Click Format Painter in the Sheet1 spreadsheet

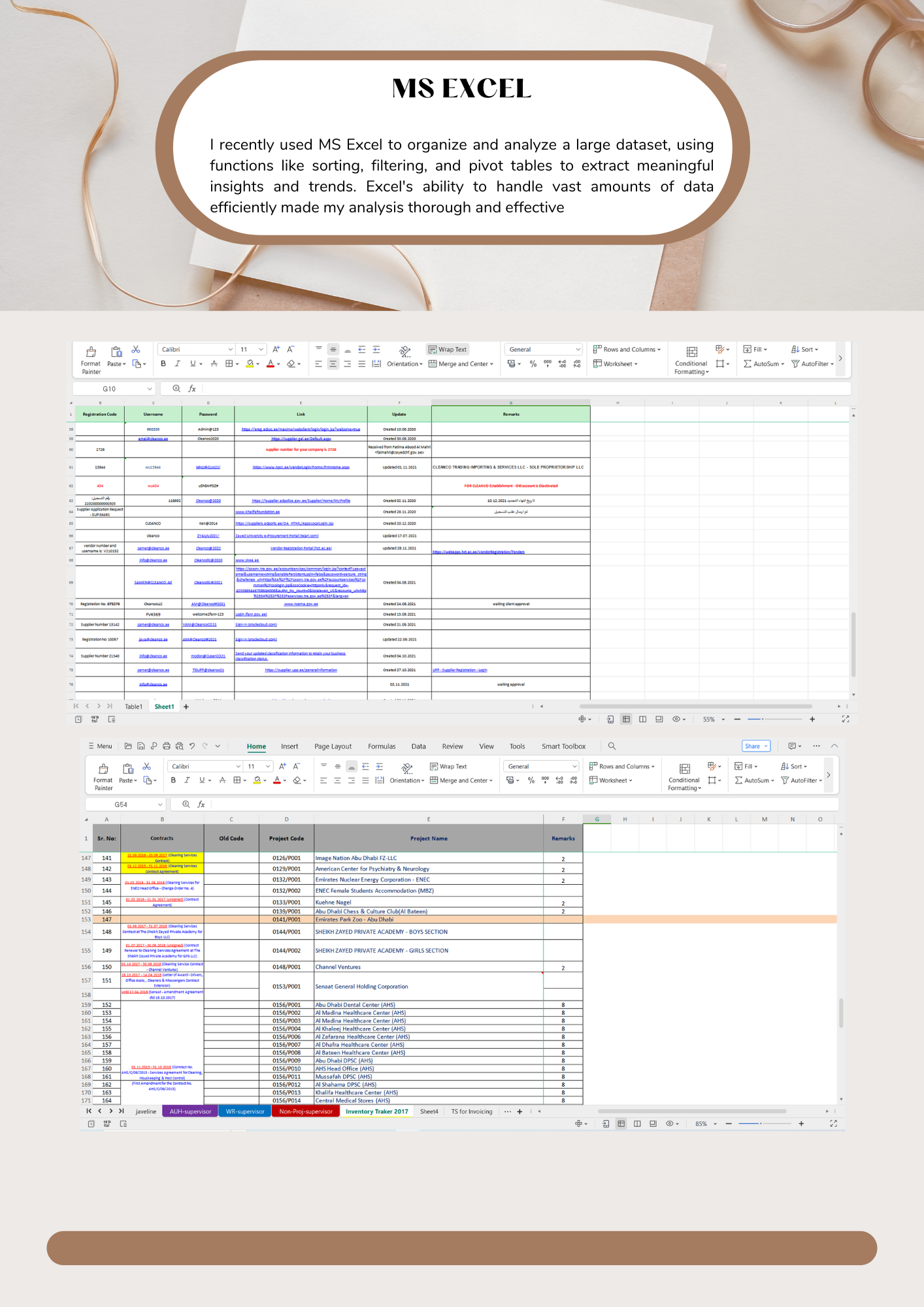(x=91, y=359)
